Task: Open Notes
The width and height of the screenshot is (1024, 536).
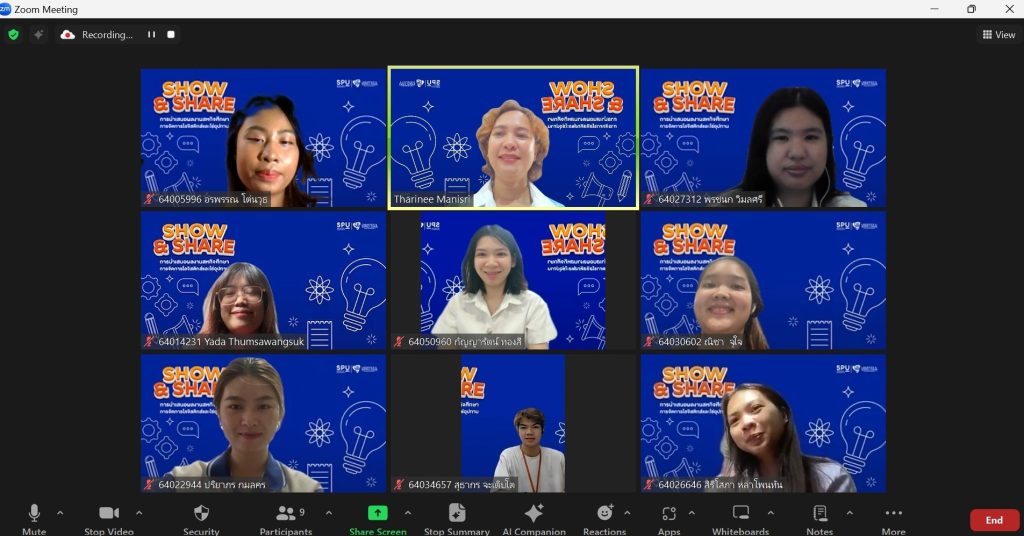Action: (x=820, y=519)
